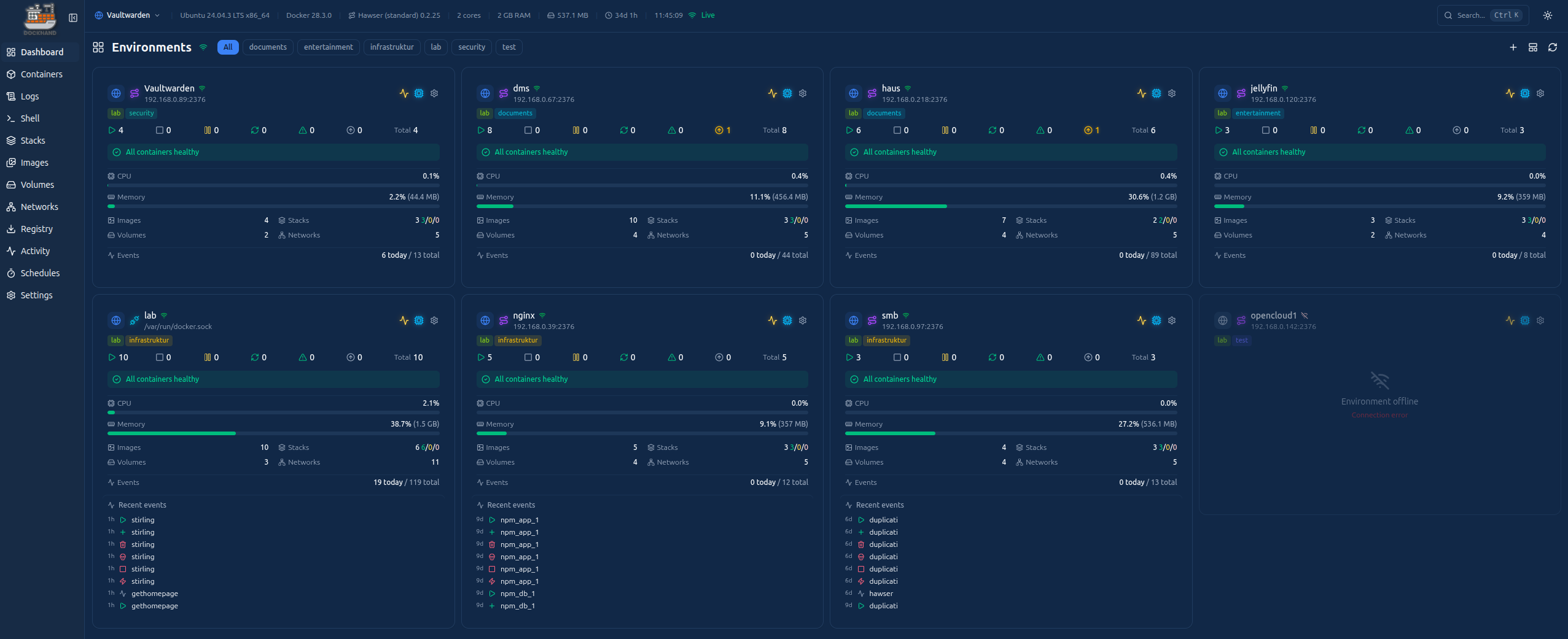
Task: View the npm_app_1 event under nginx recent events
Action: click(519, 519)
